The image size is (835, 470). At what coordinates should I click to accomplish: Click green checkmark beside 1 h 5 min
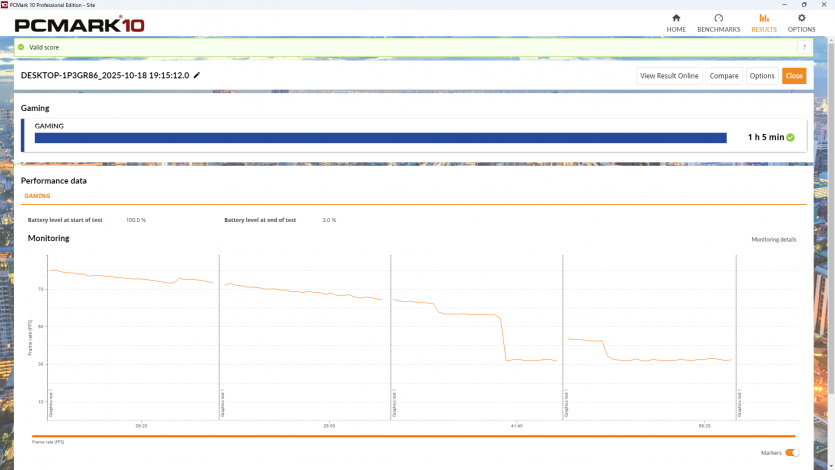(x=790, y=137)
